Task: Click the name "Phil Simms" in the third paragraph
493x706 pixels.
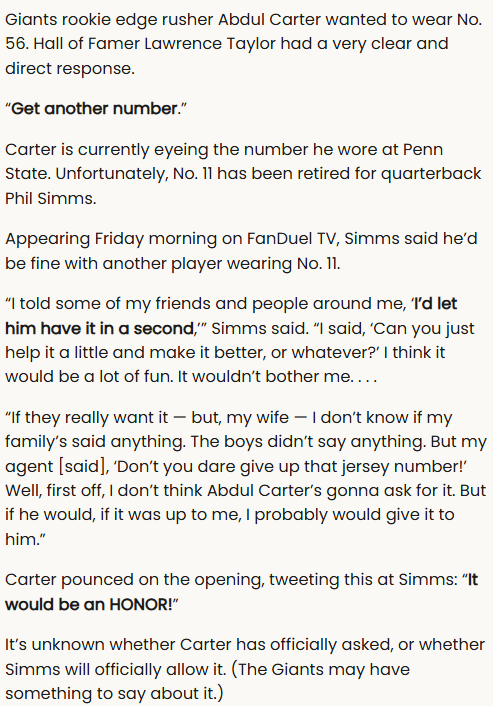Action: tap(50, 198)
